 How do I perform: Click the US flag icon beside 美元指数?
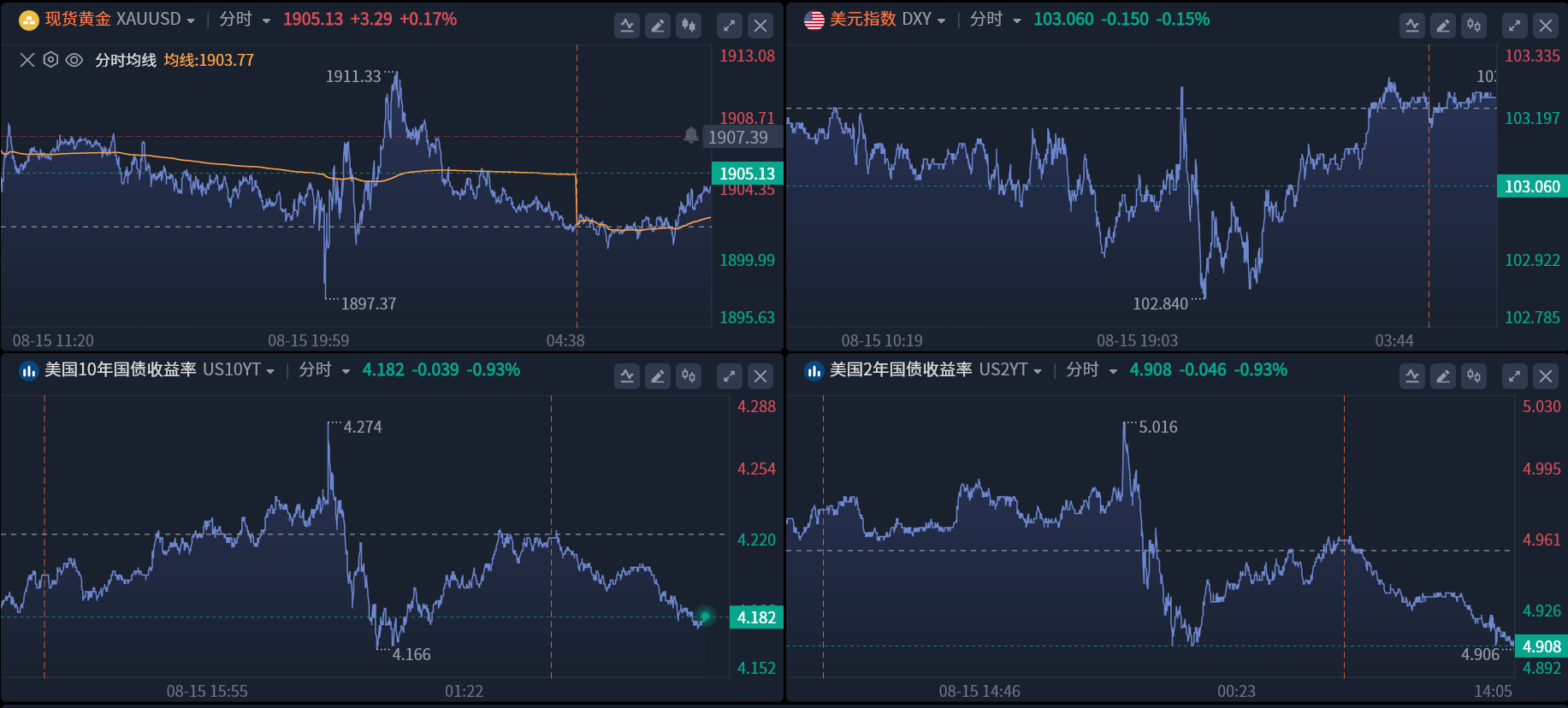coord(814,20)
